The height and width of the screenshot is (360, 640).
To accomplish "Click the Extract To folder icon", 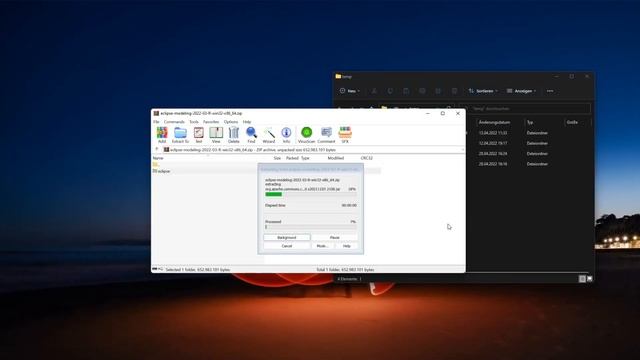I will click(180, 135).
